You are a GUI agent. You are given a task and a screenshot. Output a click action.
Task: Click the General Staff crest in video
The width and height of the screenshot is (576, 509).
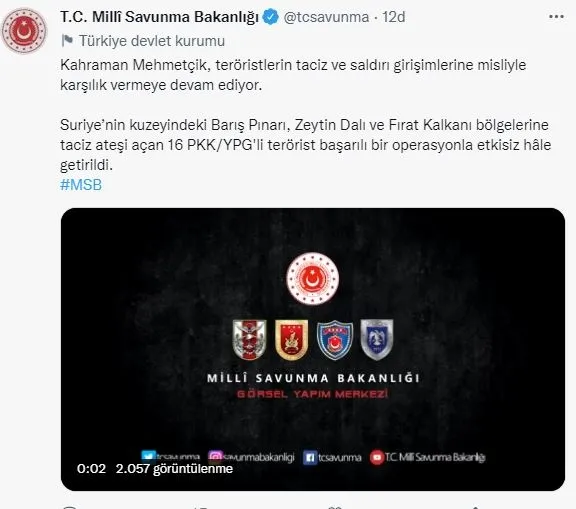click(249, 340)
